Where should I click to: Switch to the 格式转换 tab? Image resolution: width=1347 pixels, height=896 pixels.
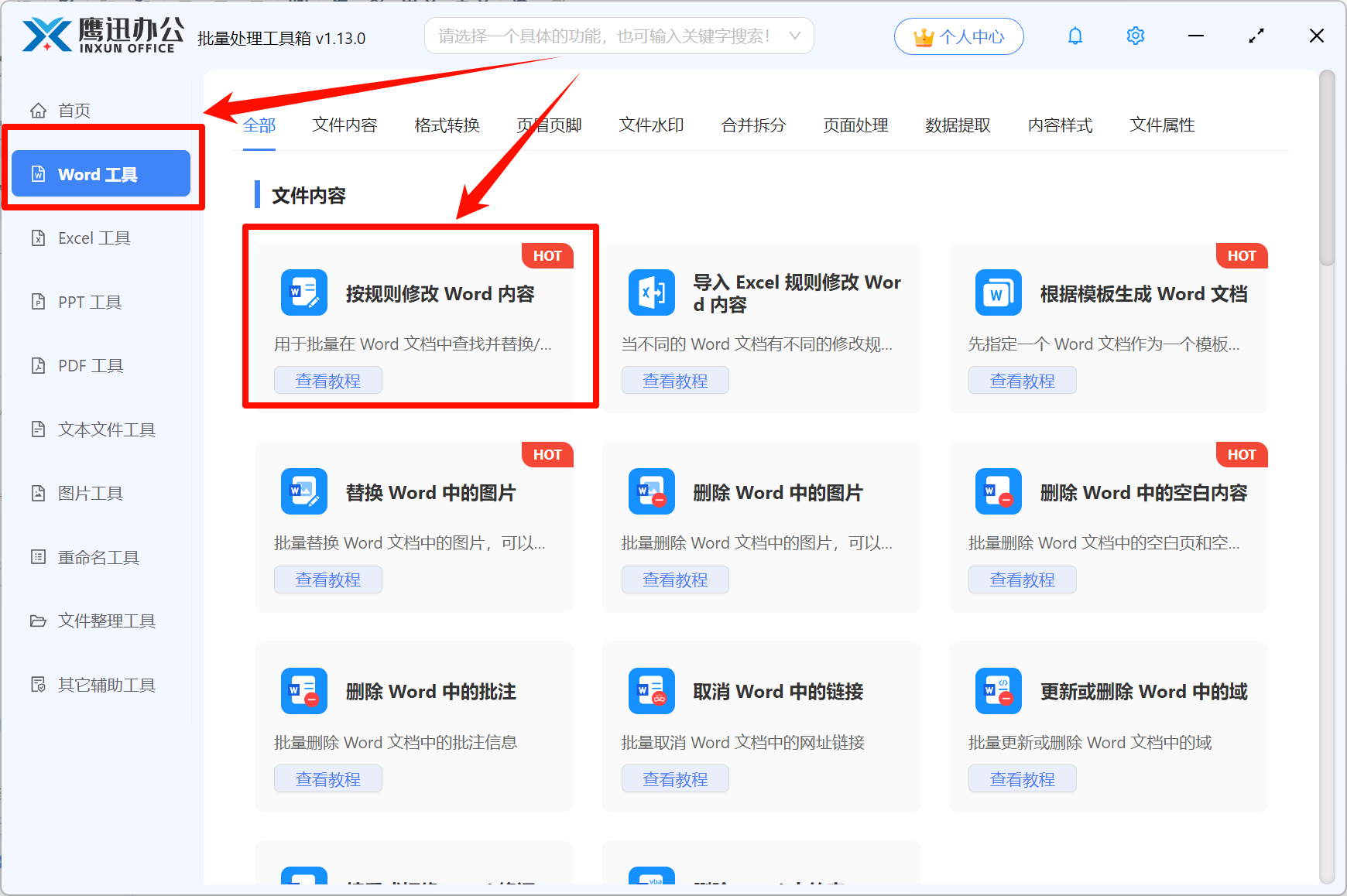(447, 125)
